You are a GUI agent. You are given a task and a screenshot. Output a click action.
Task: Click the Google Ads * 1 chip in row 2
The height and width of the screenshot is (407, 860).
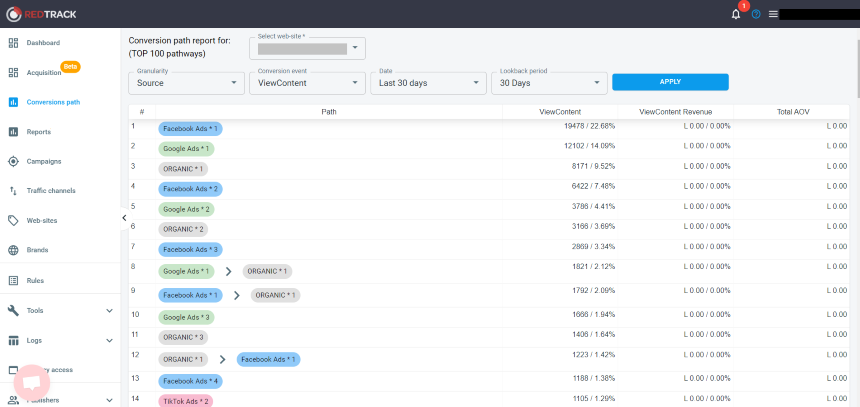click(186, 149)
